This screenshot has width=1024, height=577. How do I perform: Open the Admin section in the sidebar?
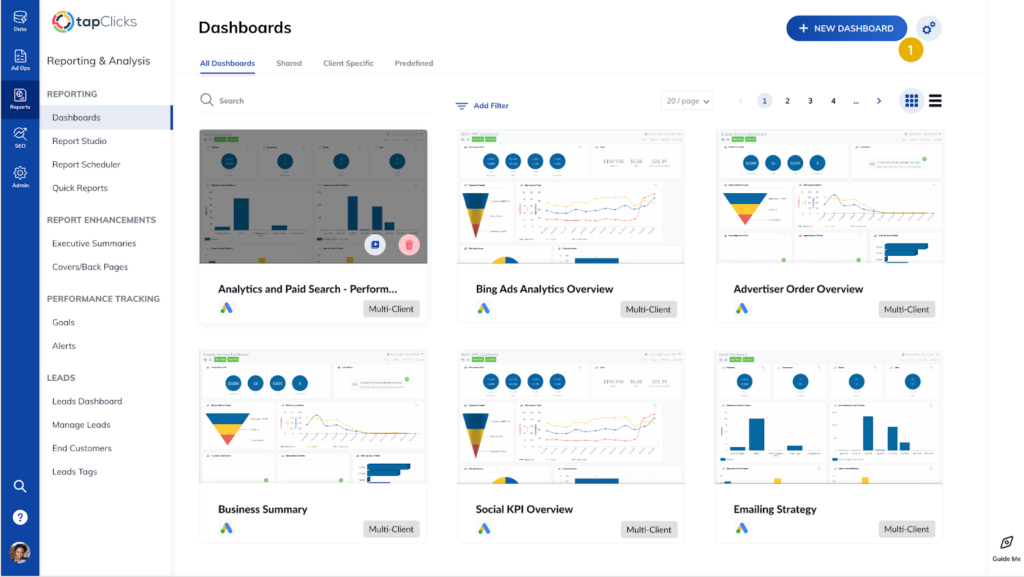coord(20,175)
